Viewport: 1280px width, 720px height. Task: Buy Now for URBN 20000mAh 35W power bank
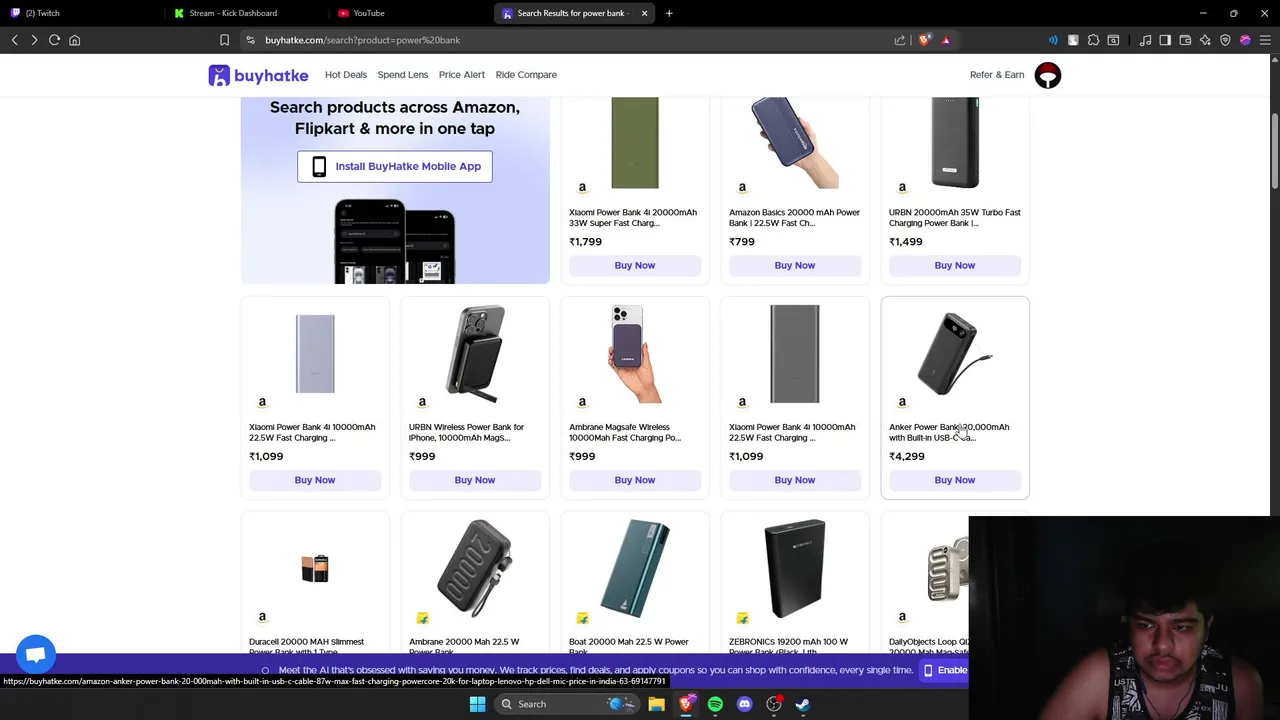[955, 265]
